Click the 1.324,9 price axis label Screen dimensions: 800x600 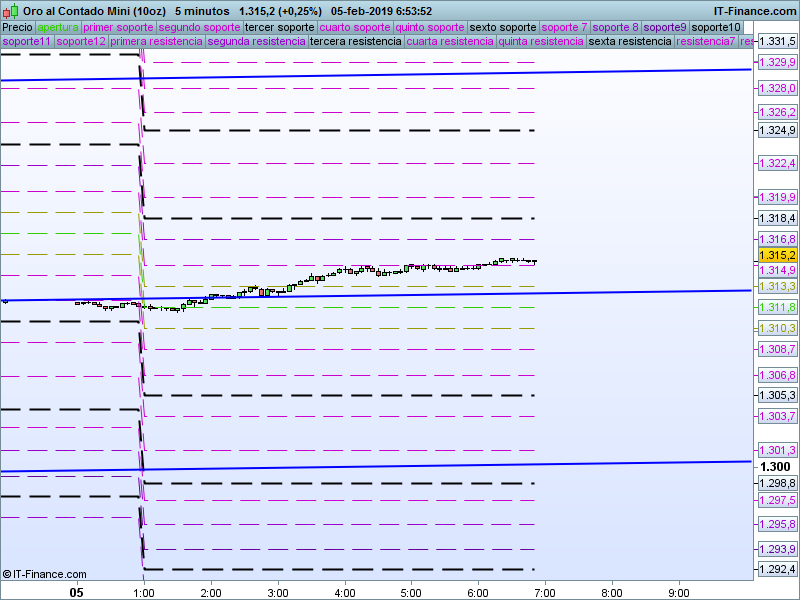778,130
